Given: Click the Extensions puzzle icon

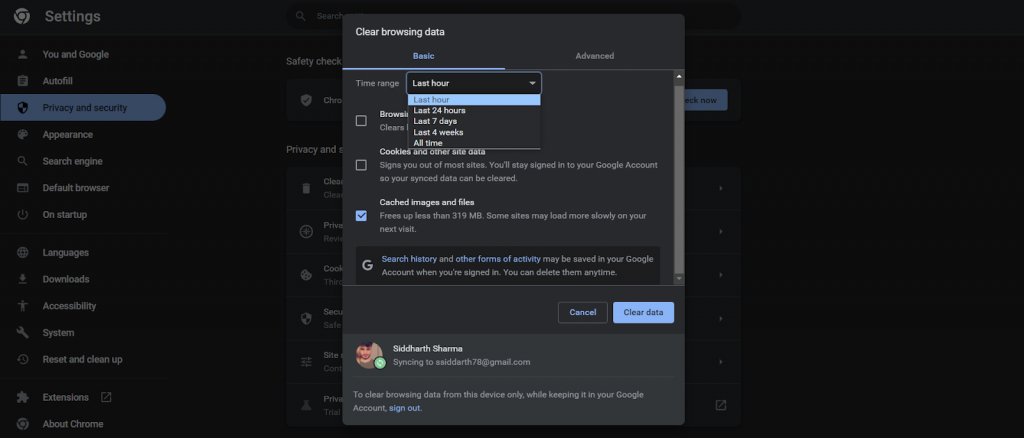Looking at the screenshot, I should tap(22, 397).
